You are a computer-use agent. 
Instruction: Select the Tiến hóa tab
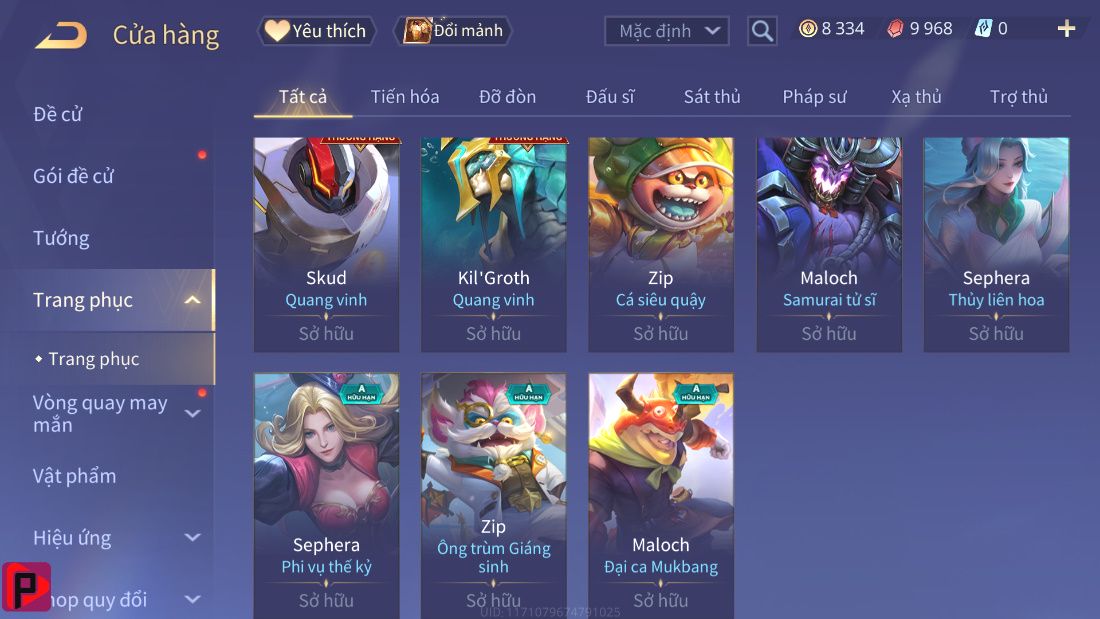coord(405,97)
